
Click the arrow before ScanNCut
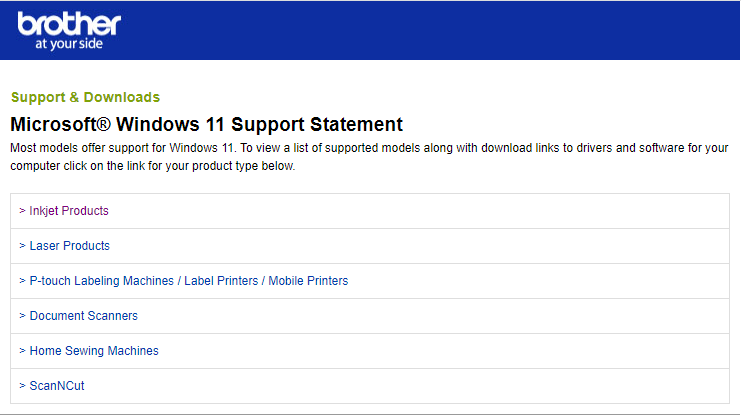tap(22, 385)
